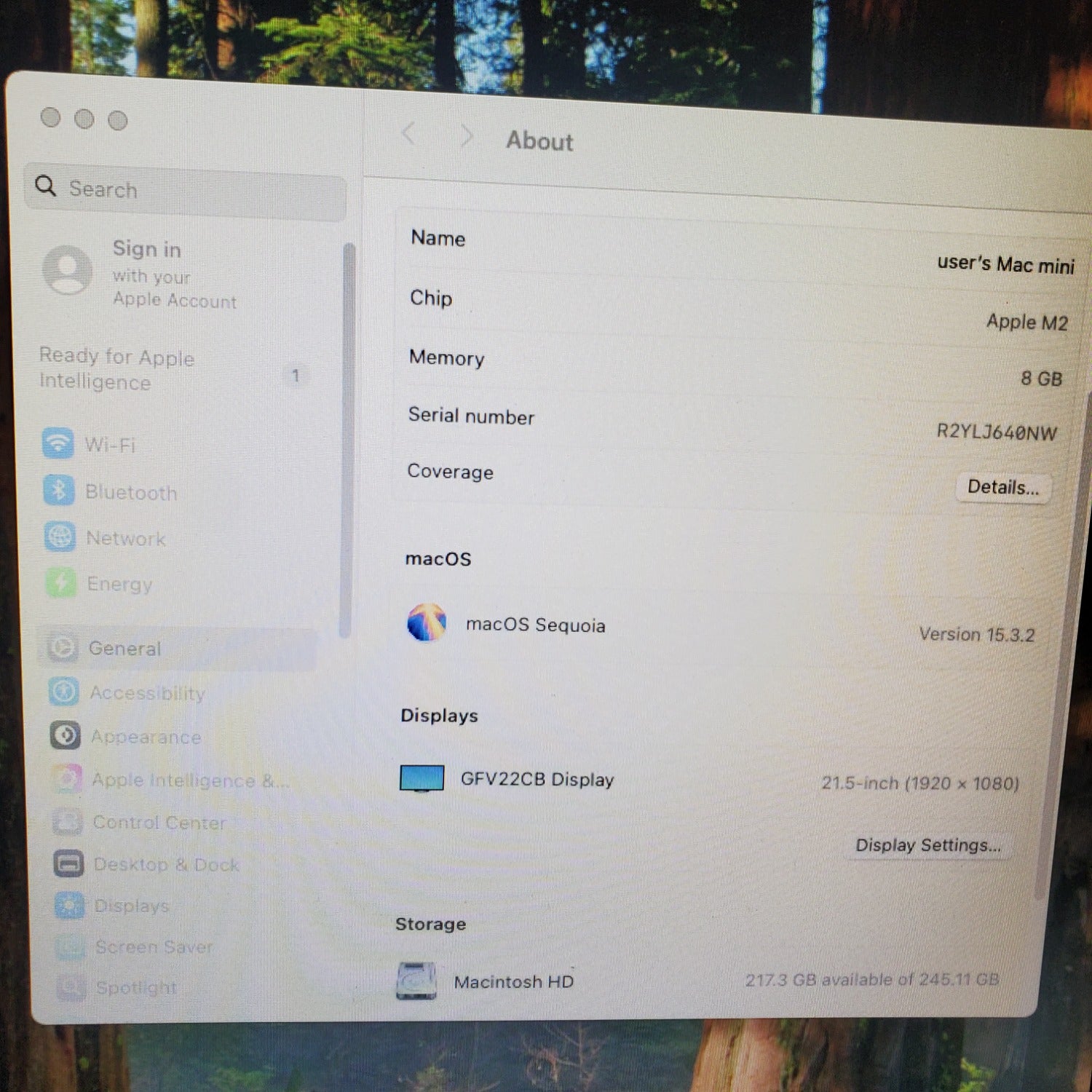
Task: Click the sidebar scrollbar
Action: (348, 437)
